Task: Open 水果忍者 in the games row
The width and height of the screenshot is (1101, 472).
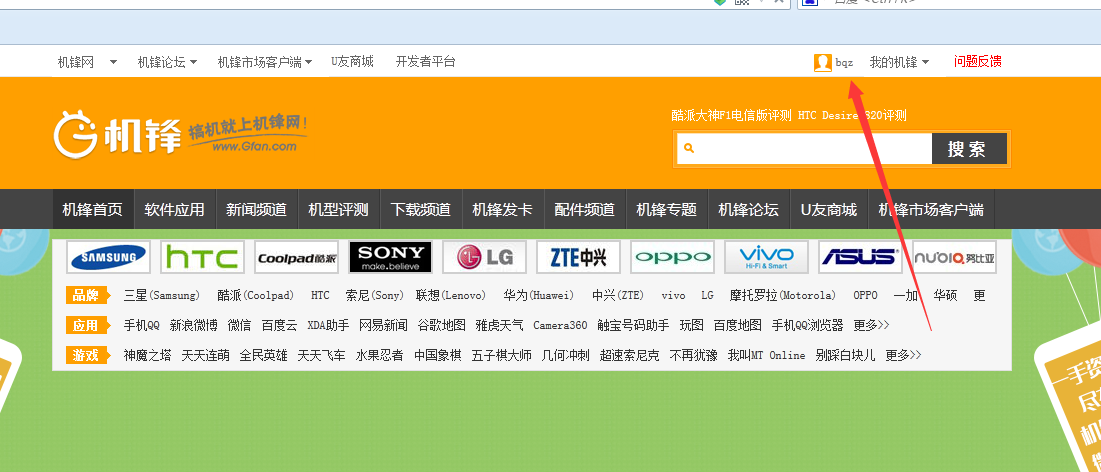Action: coord(379,355)
